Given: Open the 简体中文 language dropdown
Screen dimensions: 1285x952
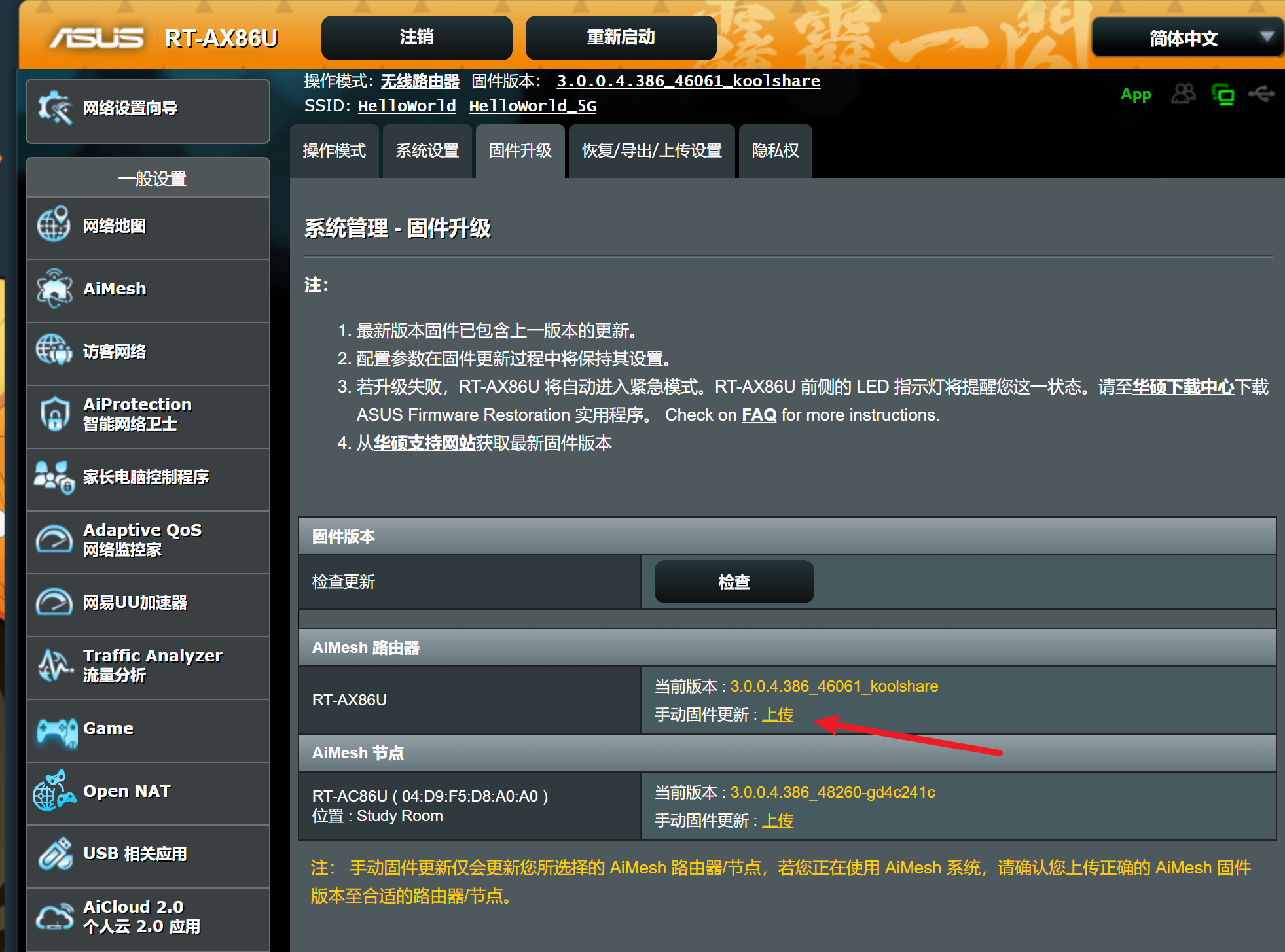Looking at the screenshot, I should click(1187, 38).
